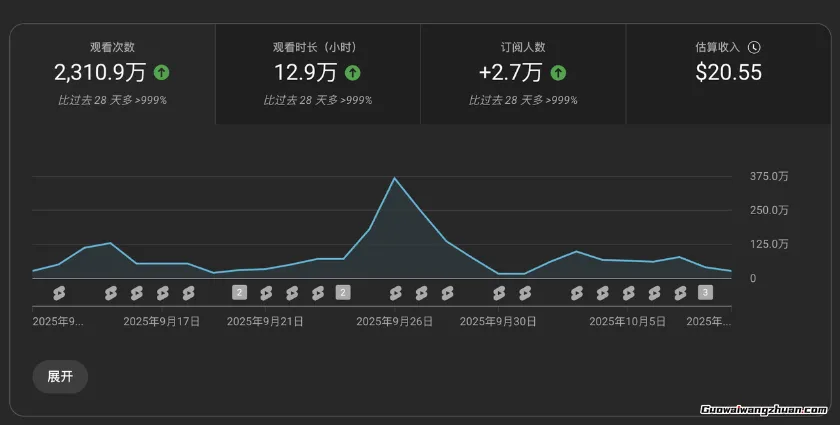The width and height of the screenshot is (840, 425).
Task: Click the clock icon beside 估算收入
Action: pos(754,47)
